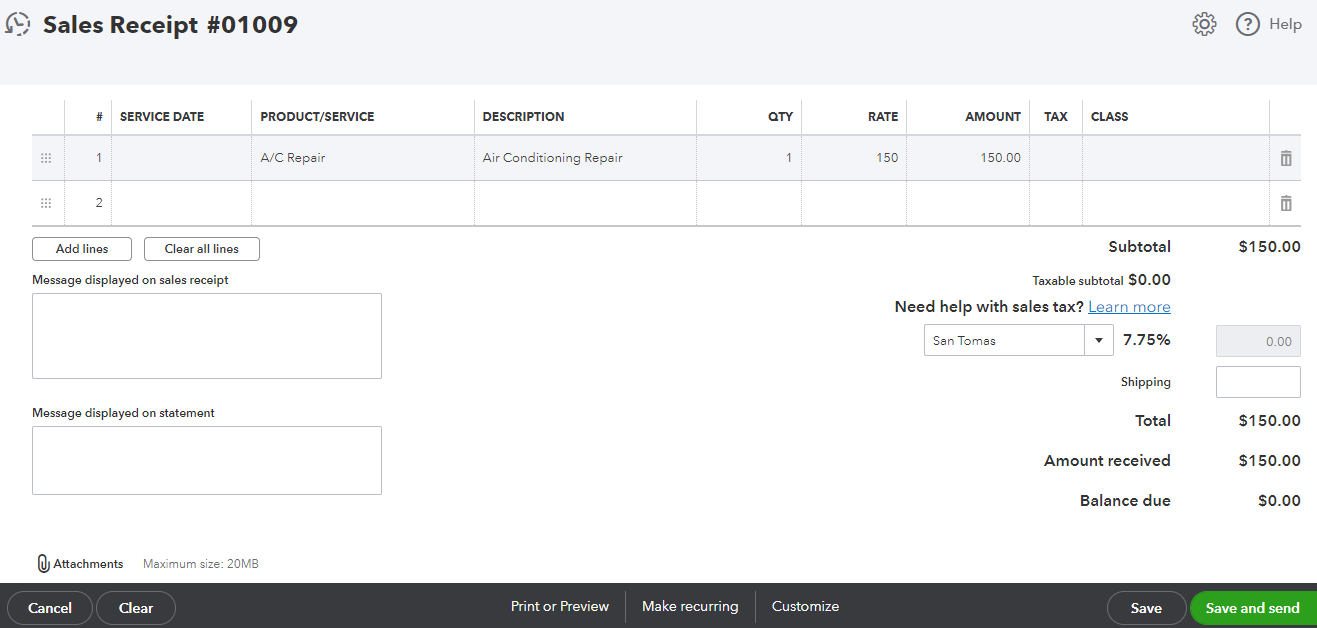Screen dimensions: 1317x628
Task: Remove line 2 with its trash icon
Action: [x=1285, y=202]
